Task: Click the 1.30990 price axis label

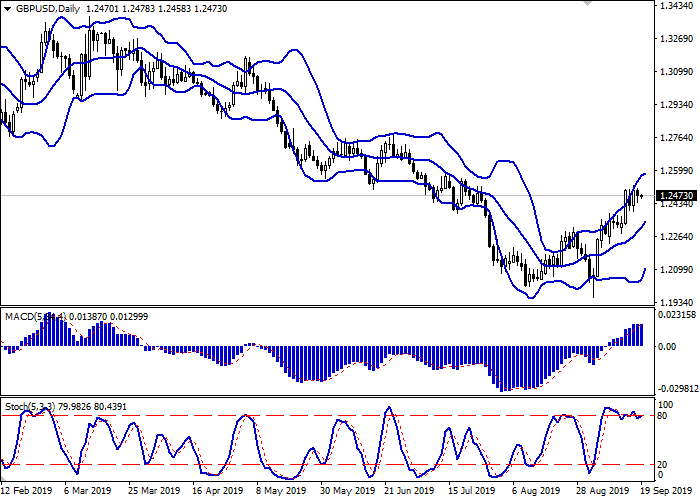Action: pyautogui.click(x=677, y=72)
